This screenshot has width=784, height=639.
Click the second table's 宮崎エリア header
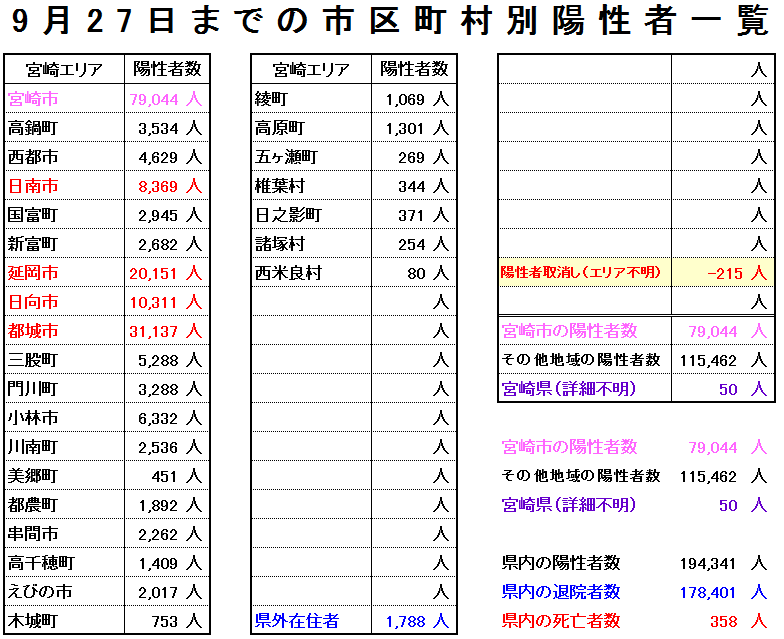pos(311,70)
